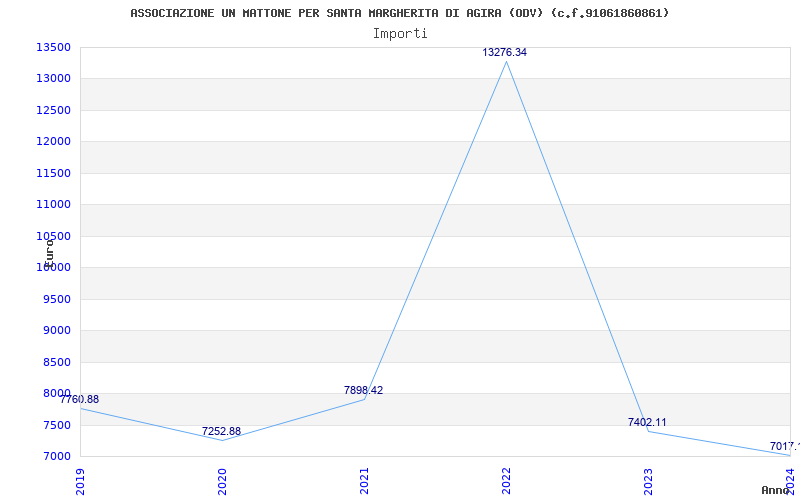Click the y-axis value 11000
The image size is (800, 500).
click(x=53, y=205)
